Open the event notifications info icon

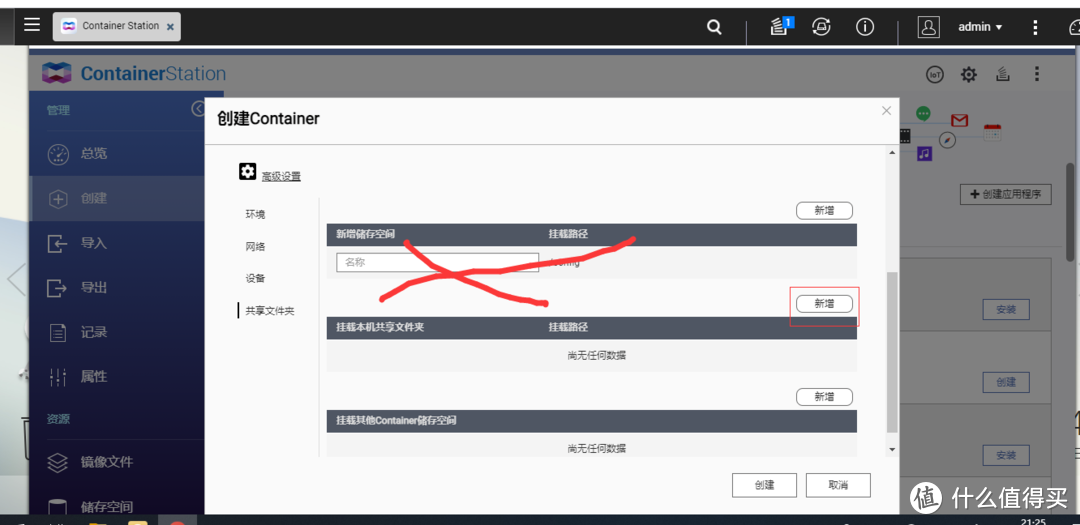864,26
